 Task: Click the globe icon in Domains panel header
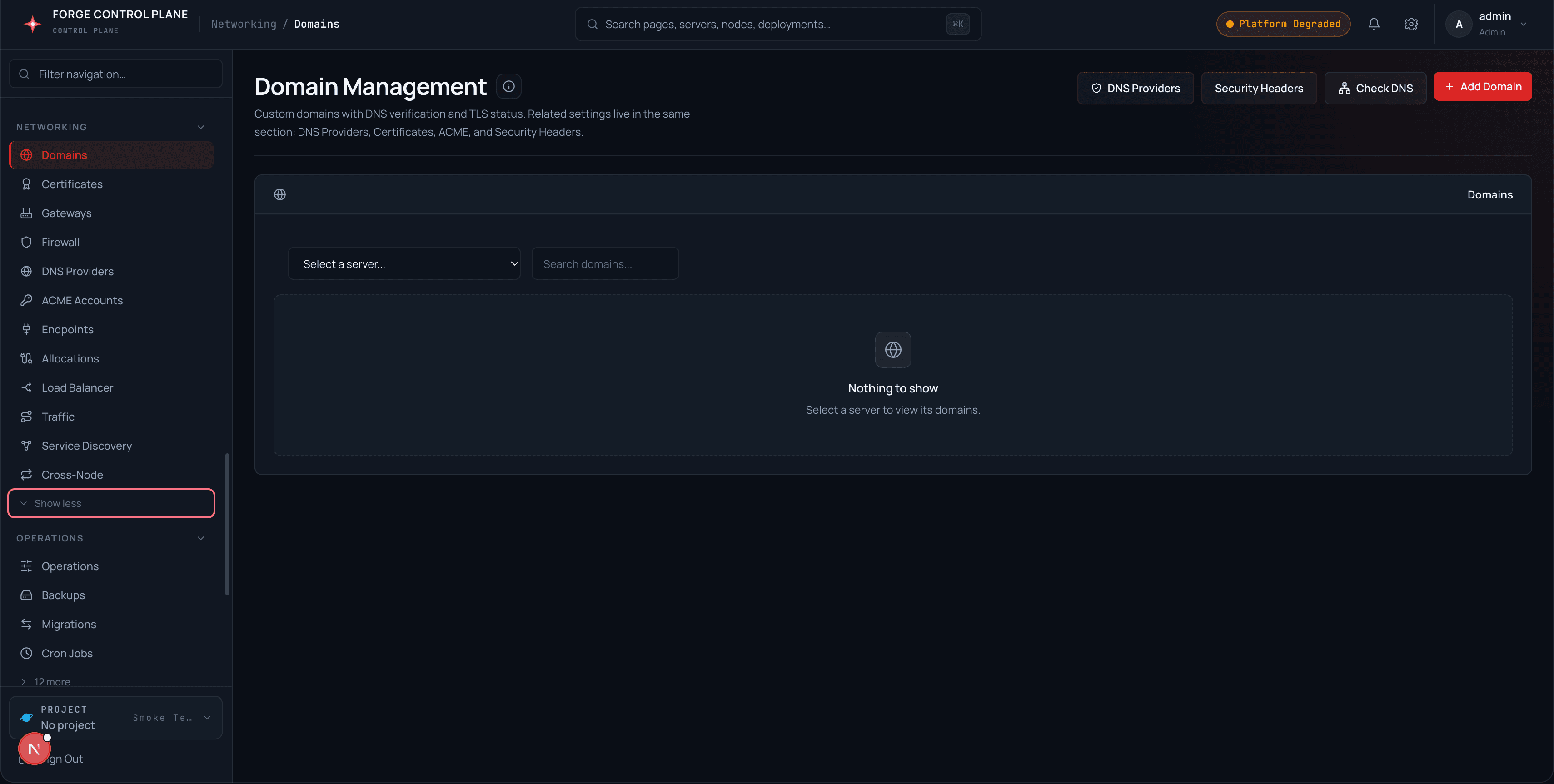[x=280, y=194]
